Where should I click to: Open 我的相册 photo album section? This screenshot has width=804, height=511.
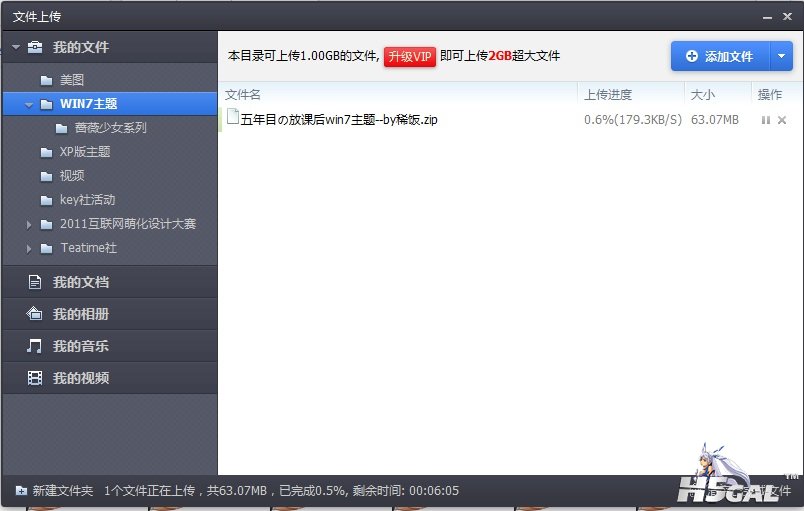(x=80, y=314)
